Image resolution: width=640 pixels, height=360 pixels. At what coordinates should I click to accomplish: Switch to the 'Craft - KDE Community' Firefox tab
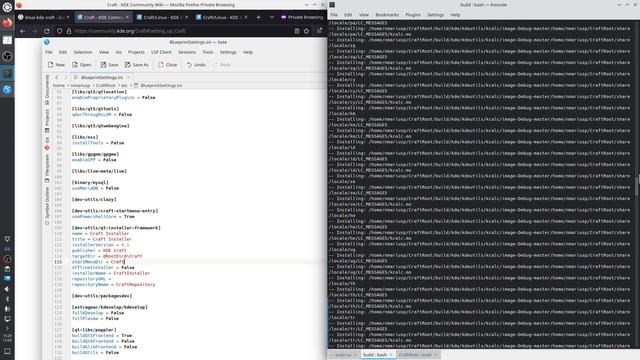click(x=103, y=17)
